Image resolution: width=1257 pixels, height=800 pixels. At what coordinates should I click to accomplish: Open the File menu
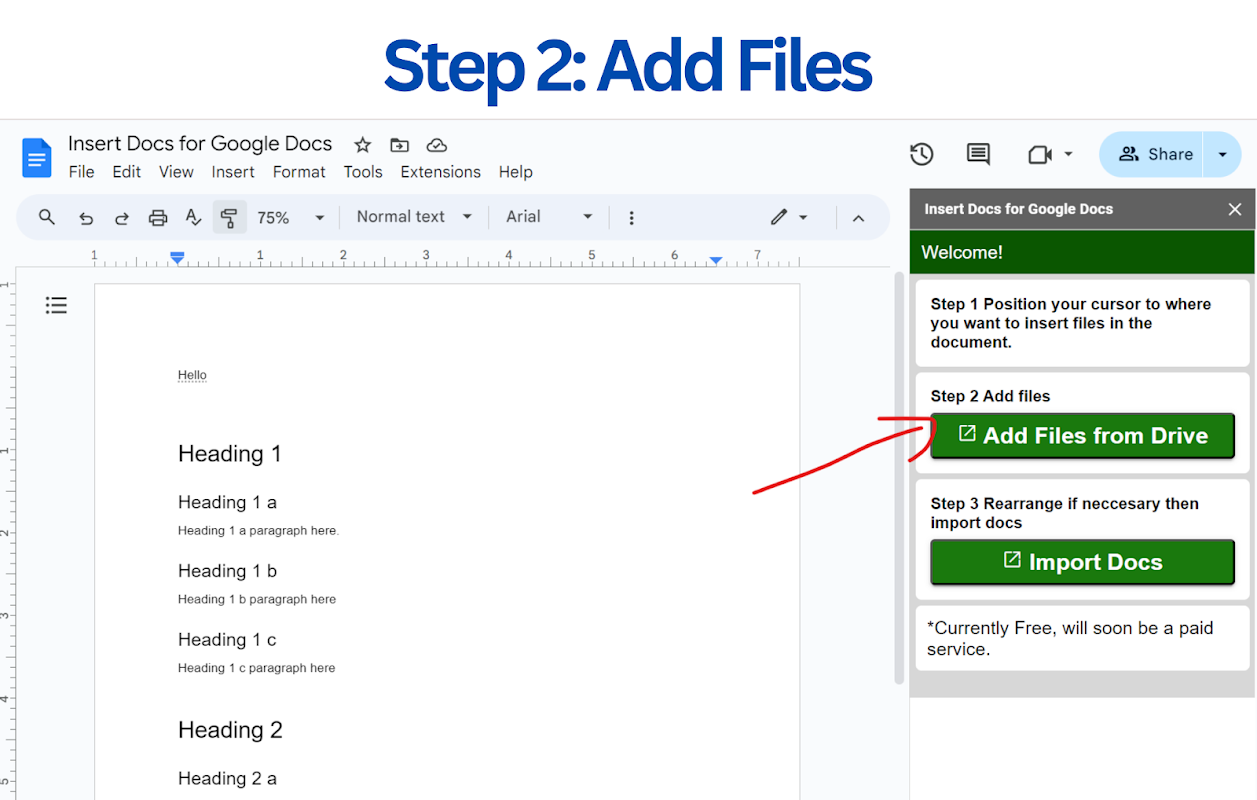point(81,172)
